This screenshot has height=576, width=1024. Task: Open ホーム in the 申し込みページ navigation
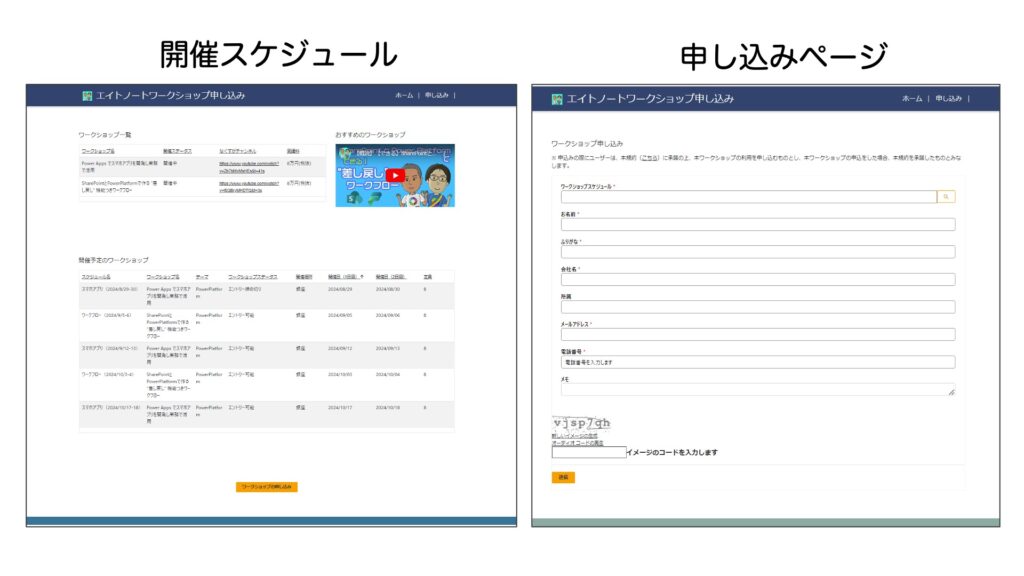coord(912,99)
